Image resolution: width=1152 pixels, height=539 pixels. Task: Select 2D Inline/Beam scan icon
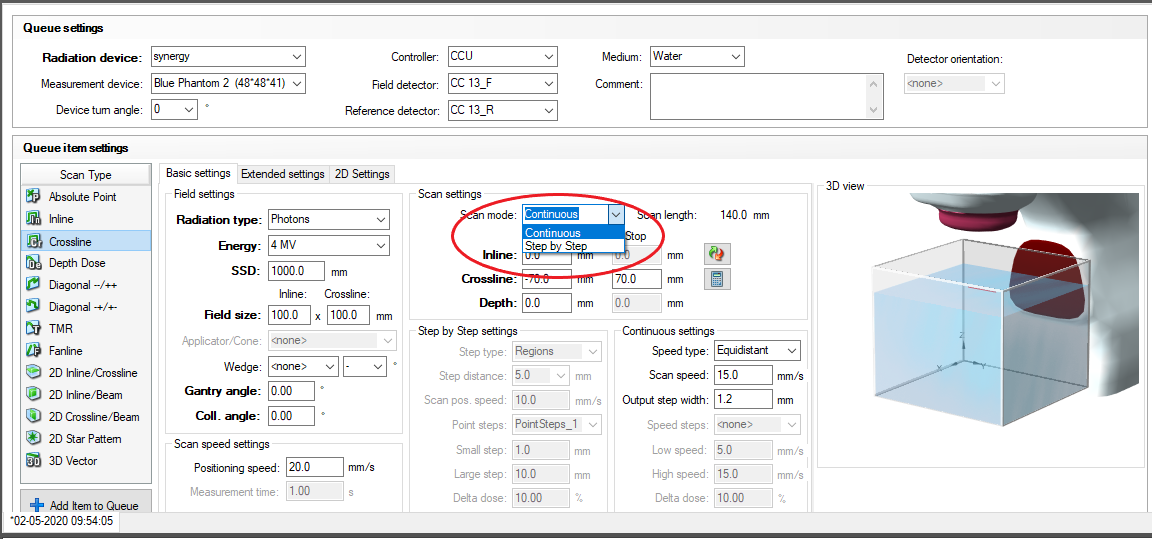pyautogui.click(x=33, y=395)
